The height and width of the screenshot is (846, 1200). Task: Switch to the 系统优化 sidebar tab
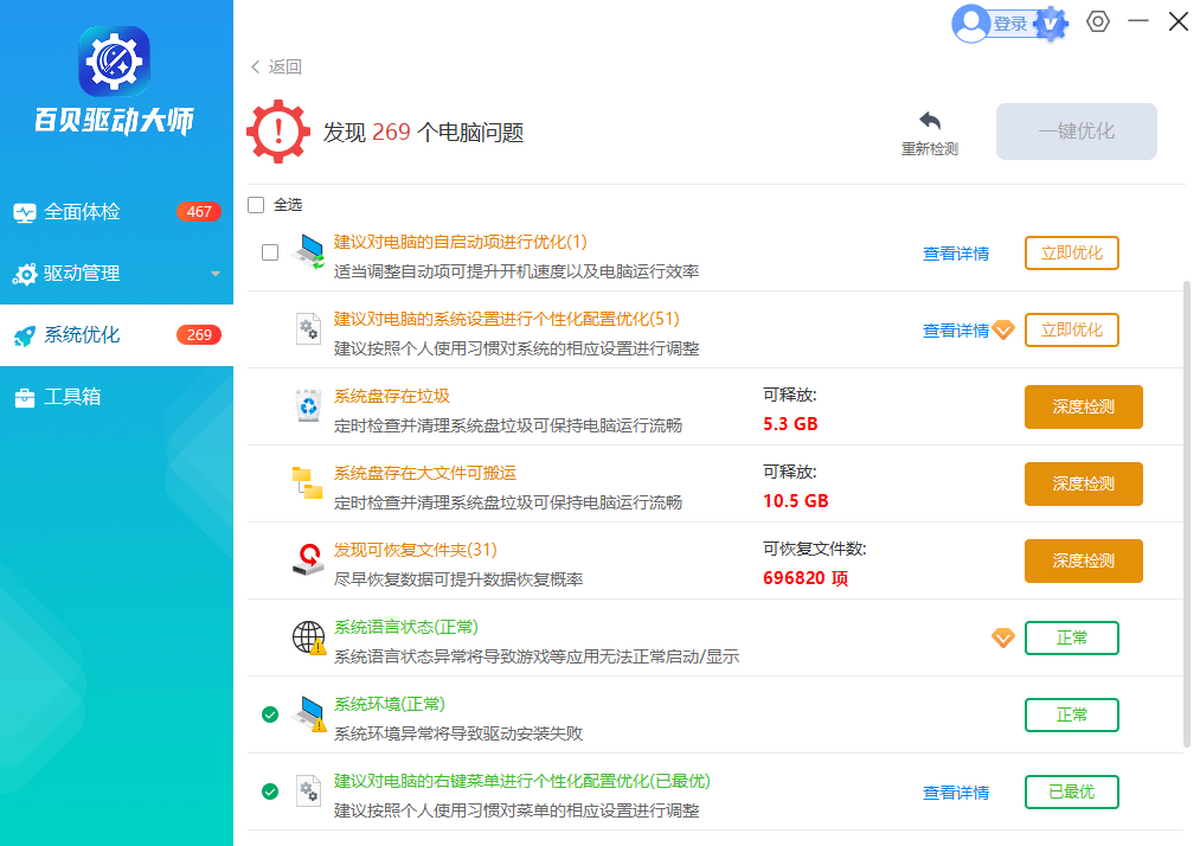click(x=80, y=335)
